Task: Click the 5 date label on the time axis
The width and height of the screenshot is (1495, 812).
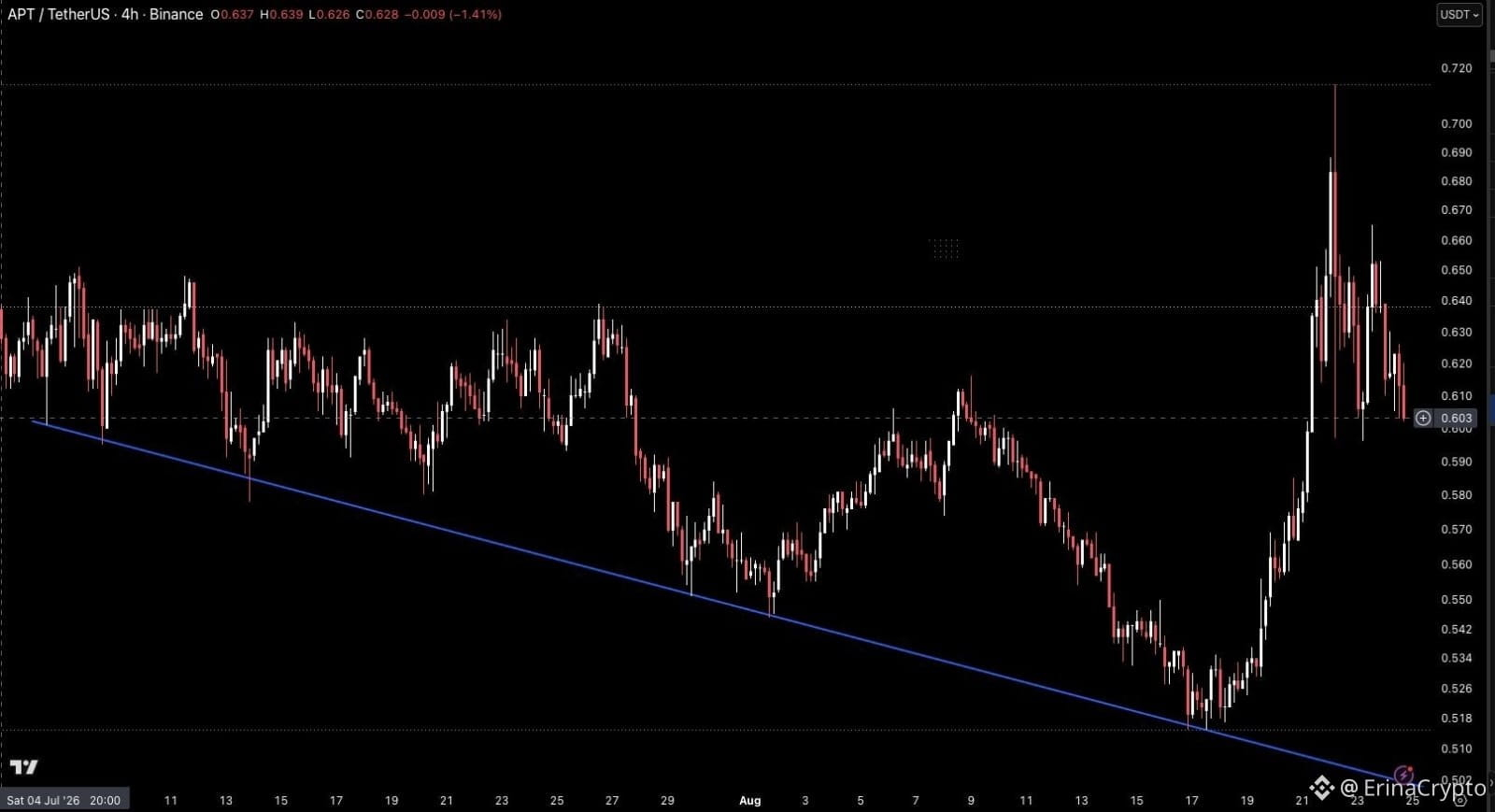Action: (x=861, y=800)
